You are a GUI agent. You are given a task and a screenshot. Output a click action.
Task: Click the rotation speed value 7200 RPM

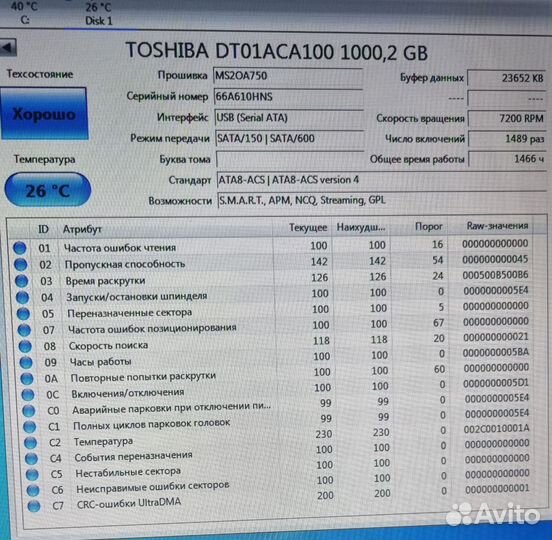(x=507, y=119)
